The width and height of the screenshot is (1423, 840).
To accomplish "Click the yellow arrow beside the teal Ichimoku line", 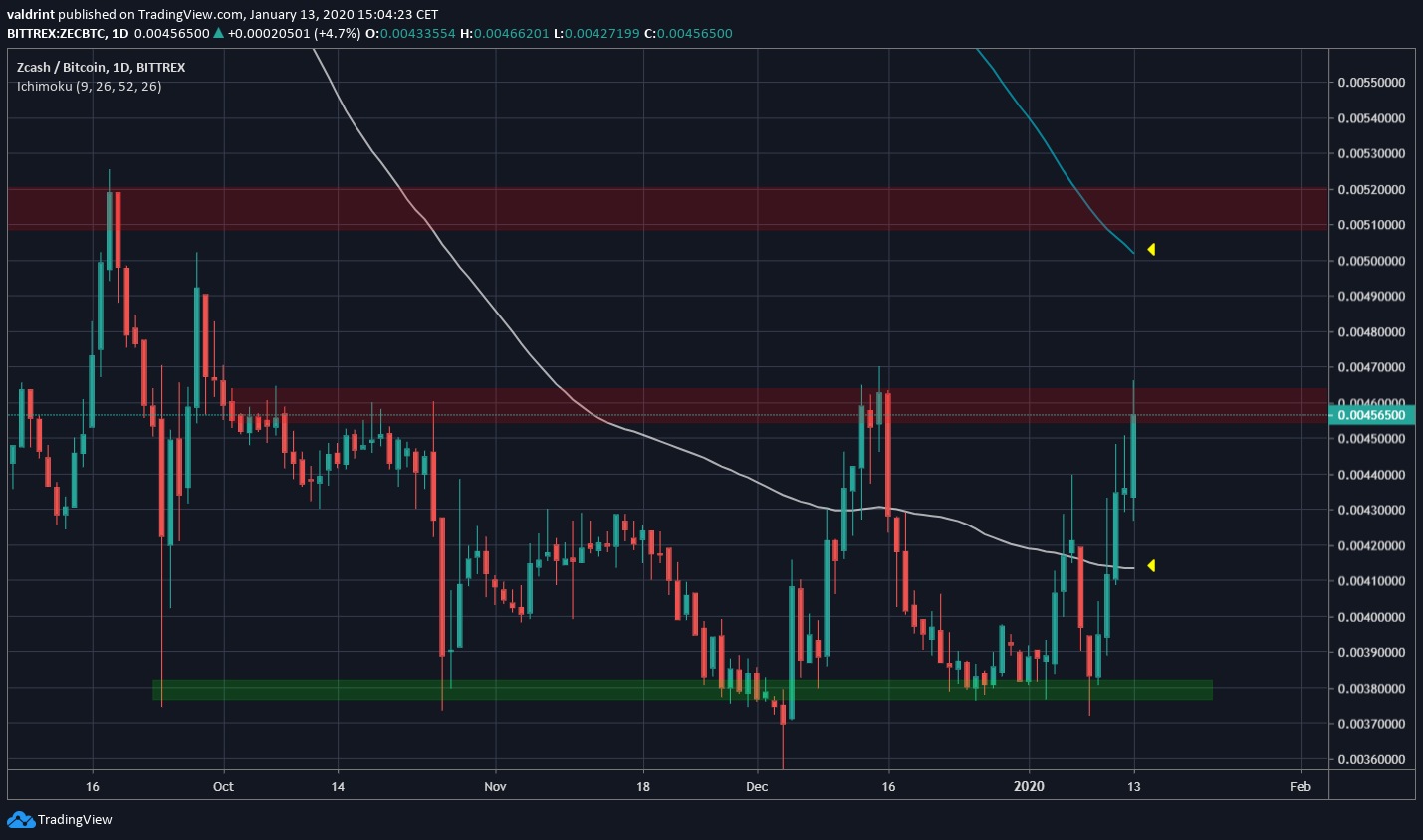I will (x=1151, y=250).
